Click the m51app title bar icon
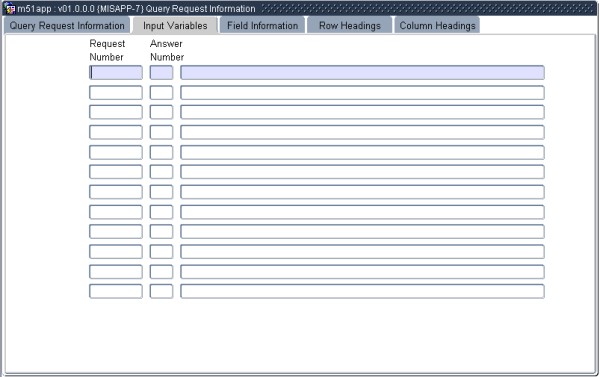The image size is (600, 377). (x=10, y=8)
